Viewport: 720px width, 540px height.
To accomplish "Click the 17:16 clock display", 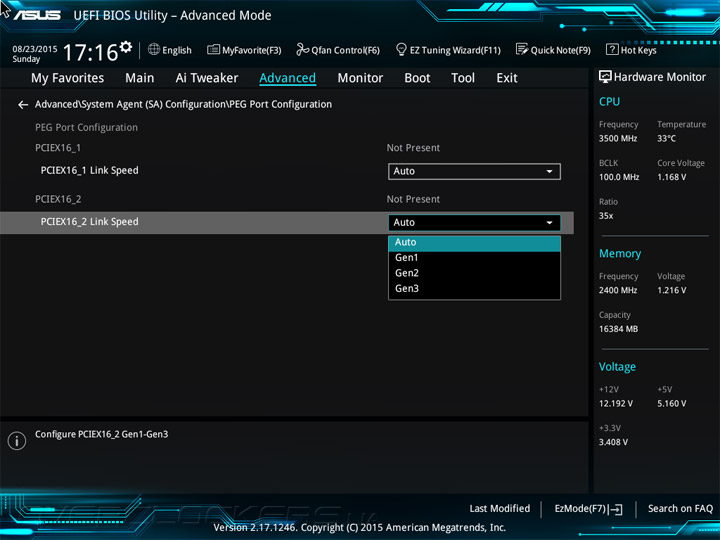I will 90,52.
